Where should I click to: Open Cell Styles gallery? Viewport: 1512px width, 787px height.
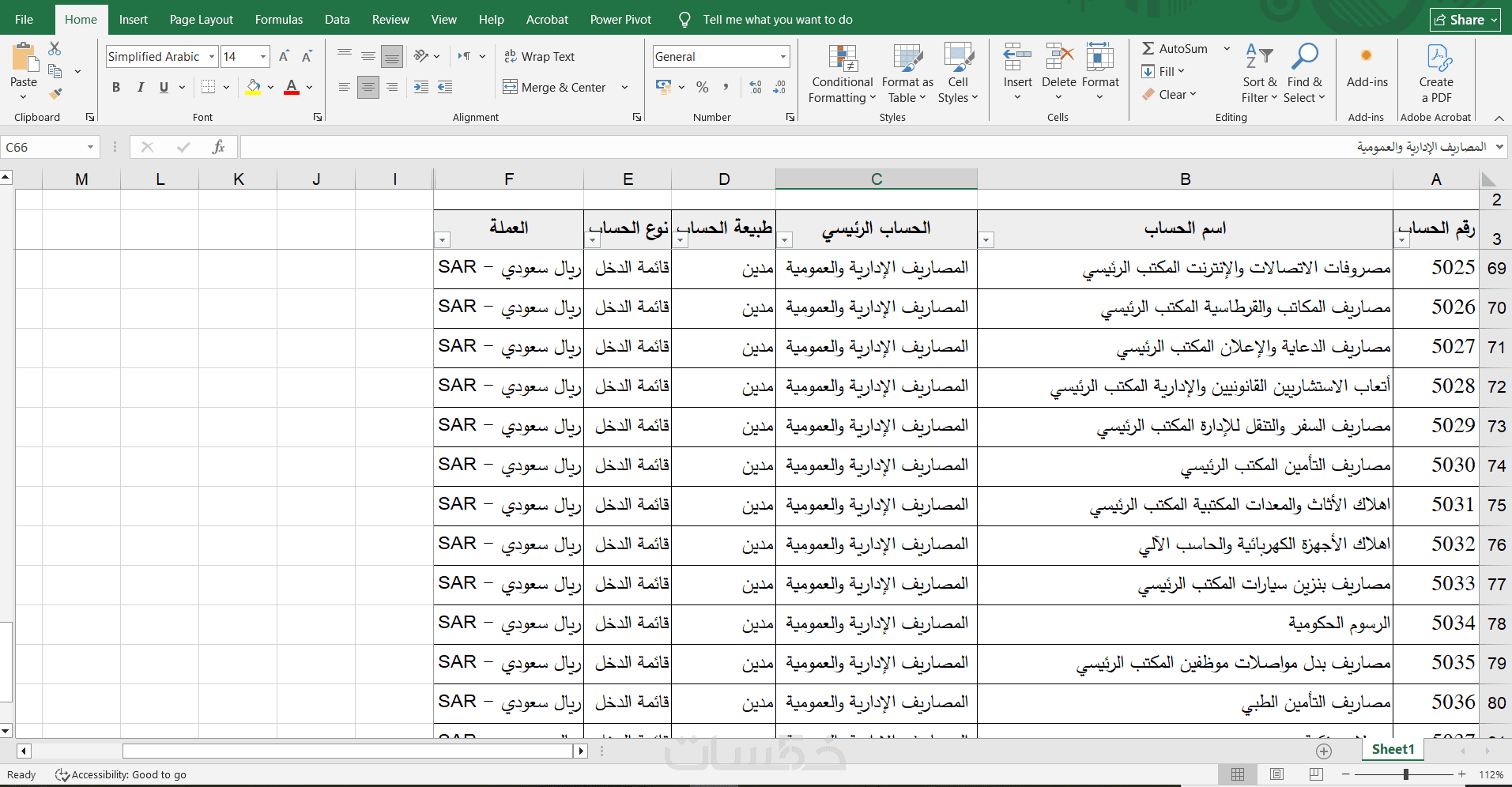[x=958, y=73]
